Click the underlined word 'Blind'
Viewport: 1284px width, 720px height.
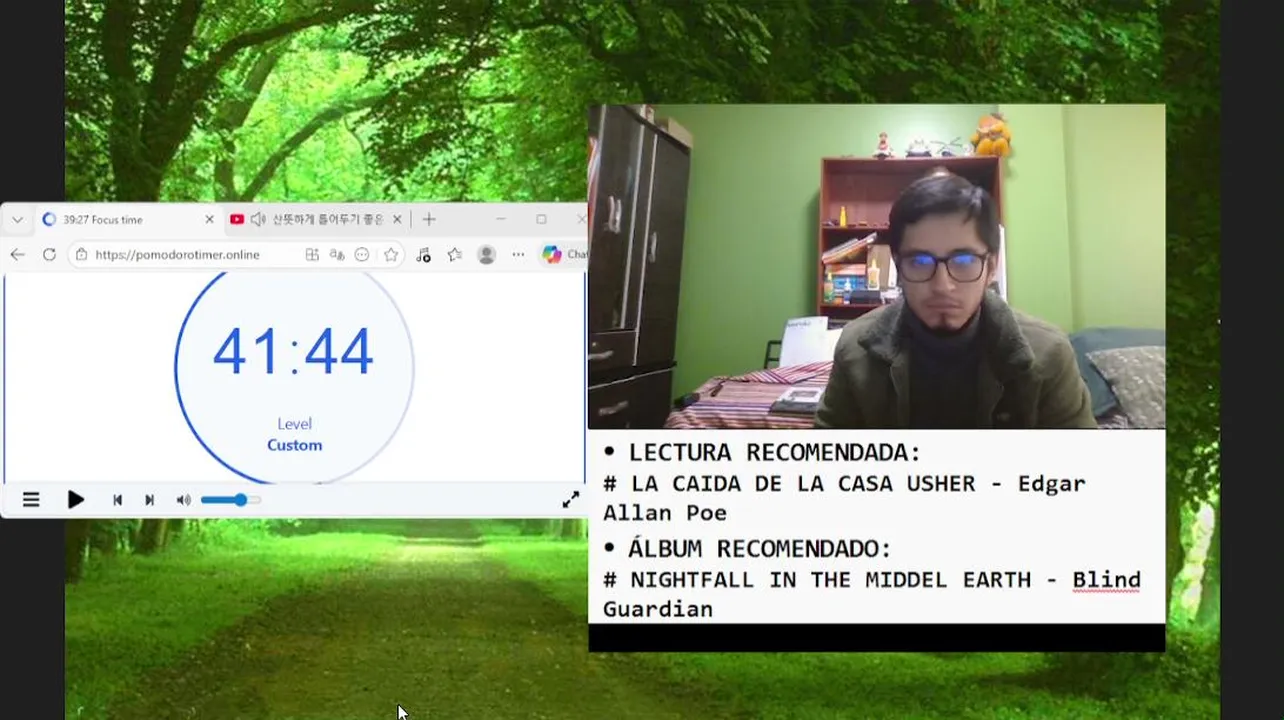[1106, 580]
